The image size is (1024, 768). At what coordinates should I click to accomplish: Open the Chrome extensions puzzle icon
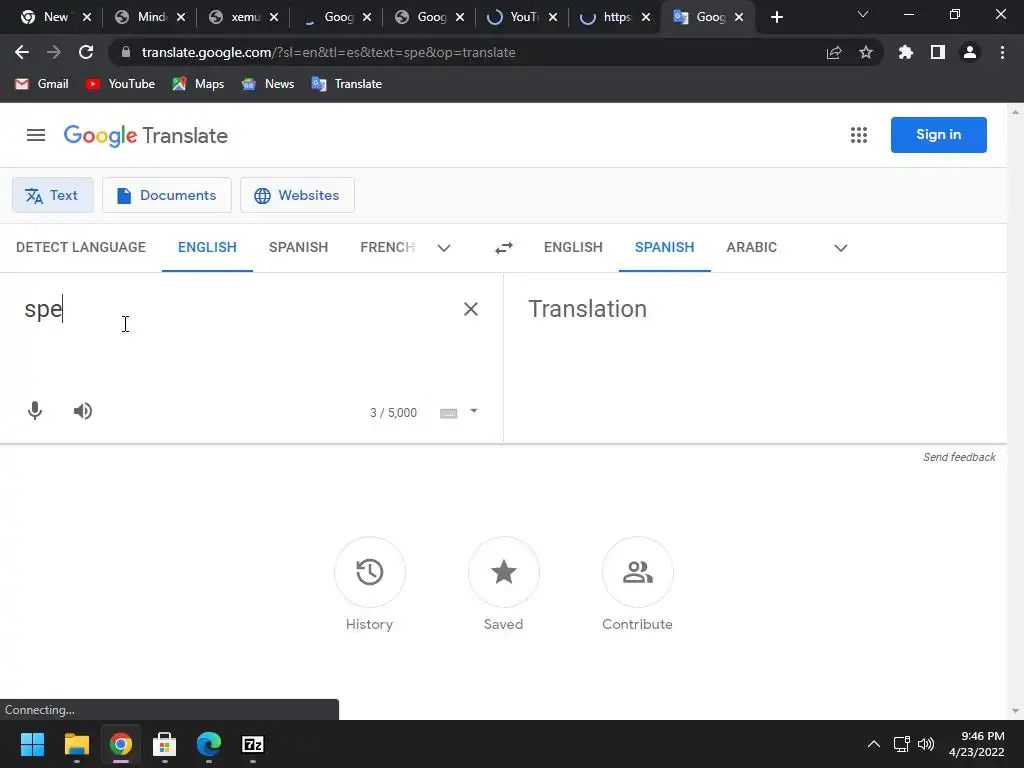point(905,52)
